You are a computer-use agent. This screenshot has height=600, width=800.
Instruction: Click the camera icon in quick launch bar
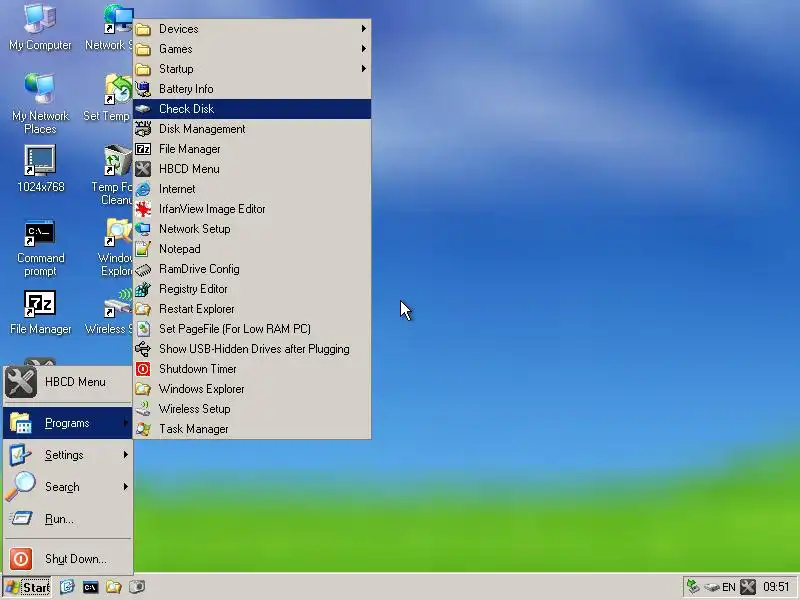coord(137,587)
